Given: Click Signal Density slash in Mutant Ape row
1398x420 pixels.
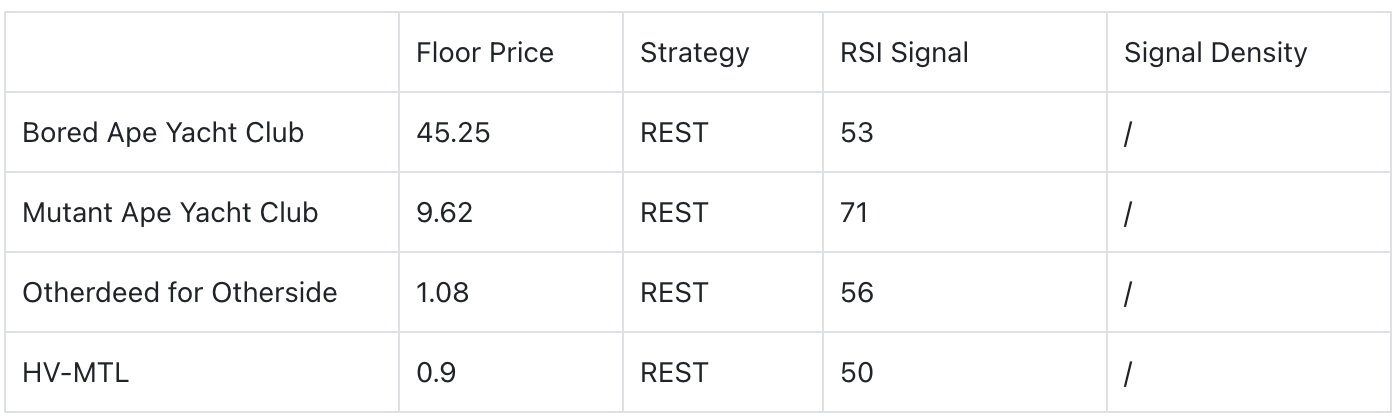Looking at the screenshot, I should point(1127,212).
